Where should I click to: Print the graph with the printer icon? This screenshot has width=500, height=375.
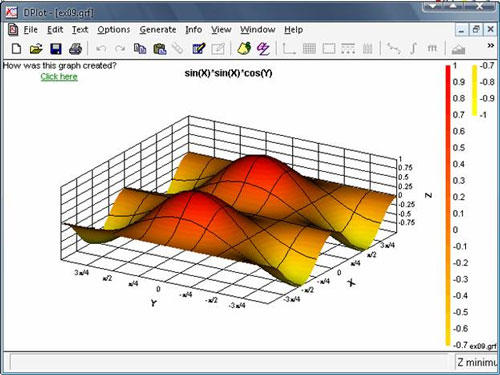point(75,49)
